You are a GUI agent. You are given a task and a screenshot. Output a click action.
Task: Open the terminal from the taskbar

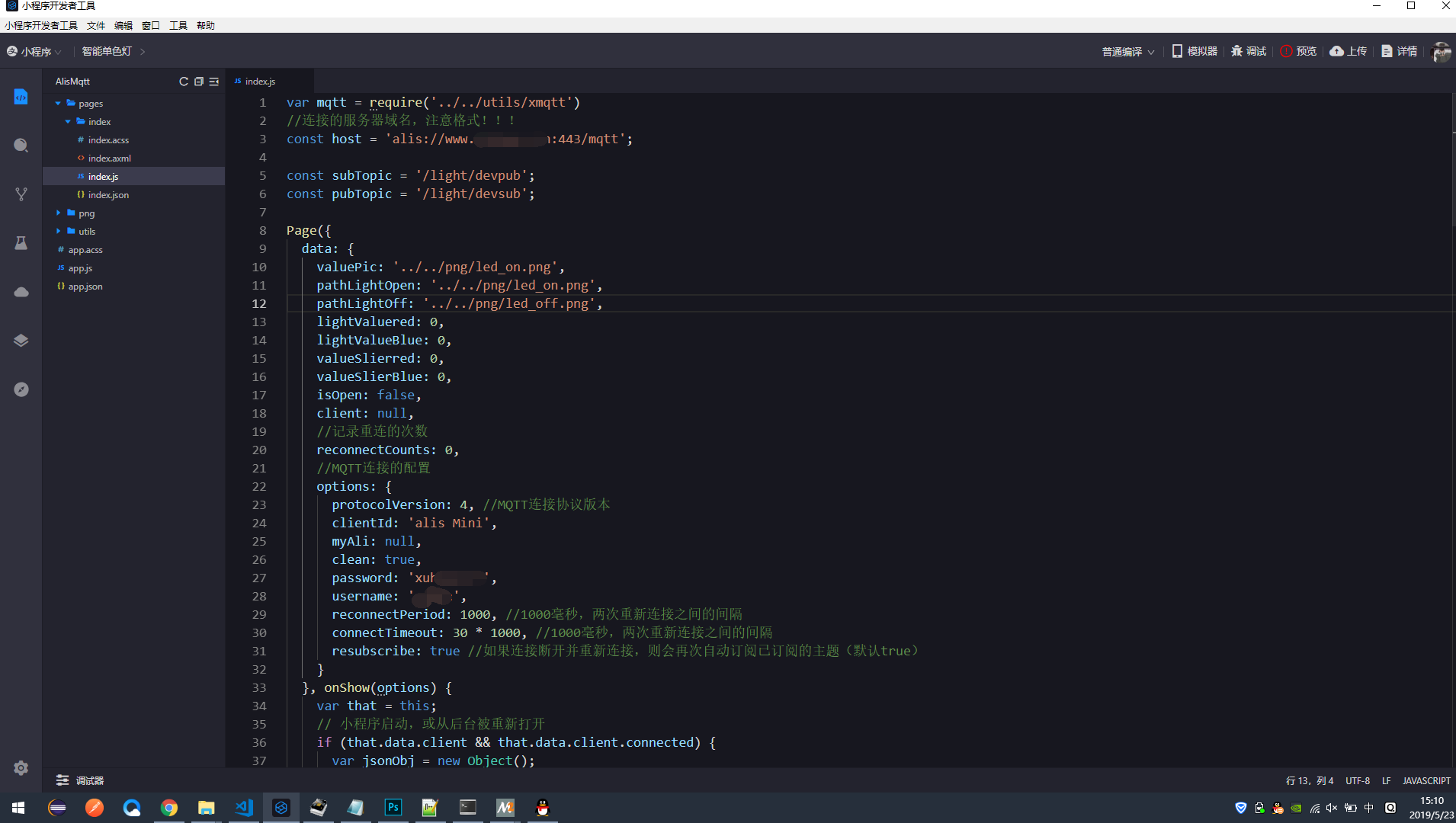pyautogui.click(x=468, y=808)
